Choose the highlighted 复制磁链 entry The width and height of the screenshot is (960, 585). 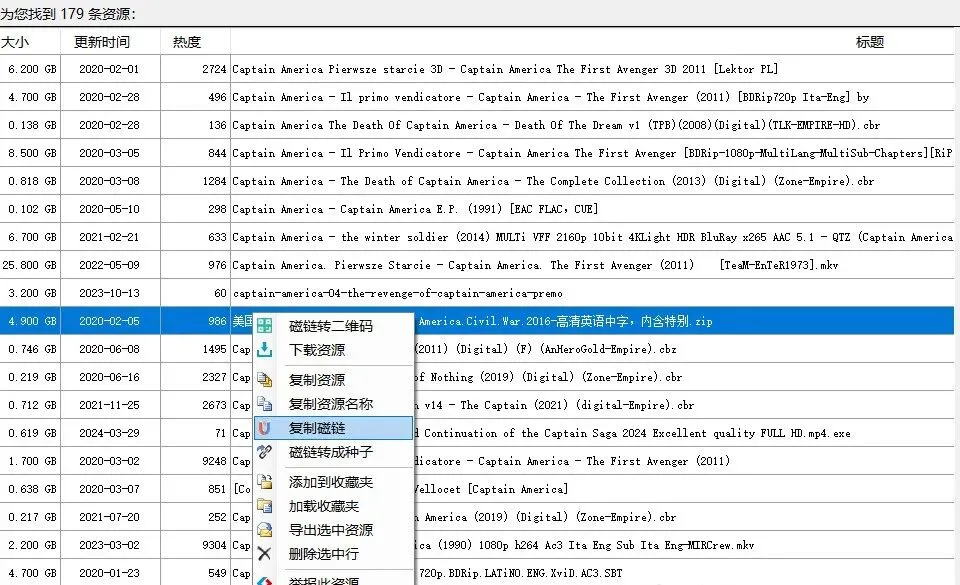click(x=334, y=428)
